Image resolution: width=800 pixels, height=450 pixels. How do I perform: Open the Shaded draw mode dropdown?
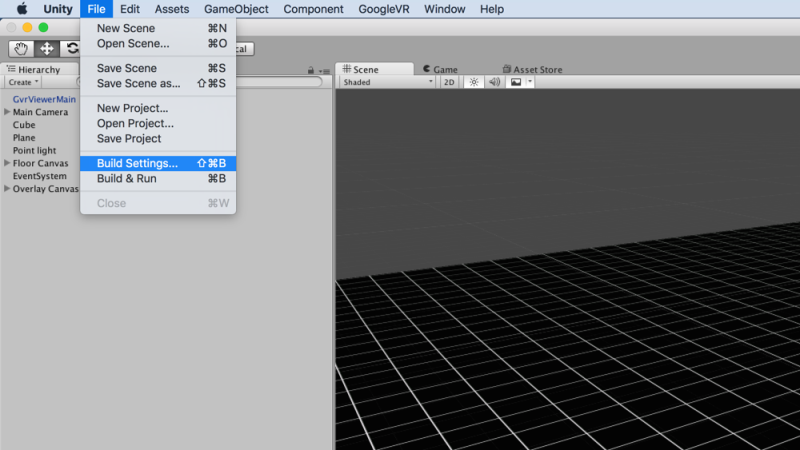(x=387, y=82)
